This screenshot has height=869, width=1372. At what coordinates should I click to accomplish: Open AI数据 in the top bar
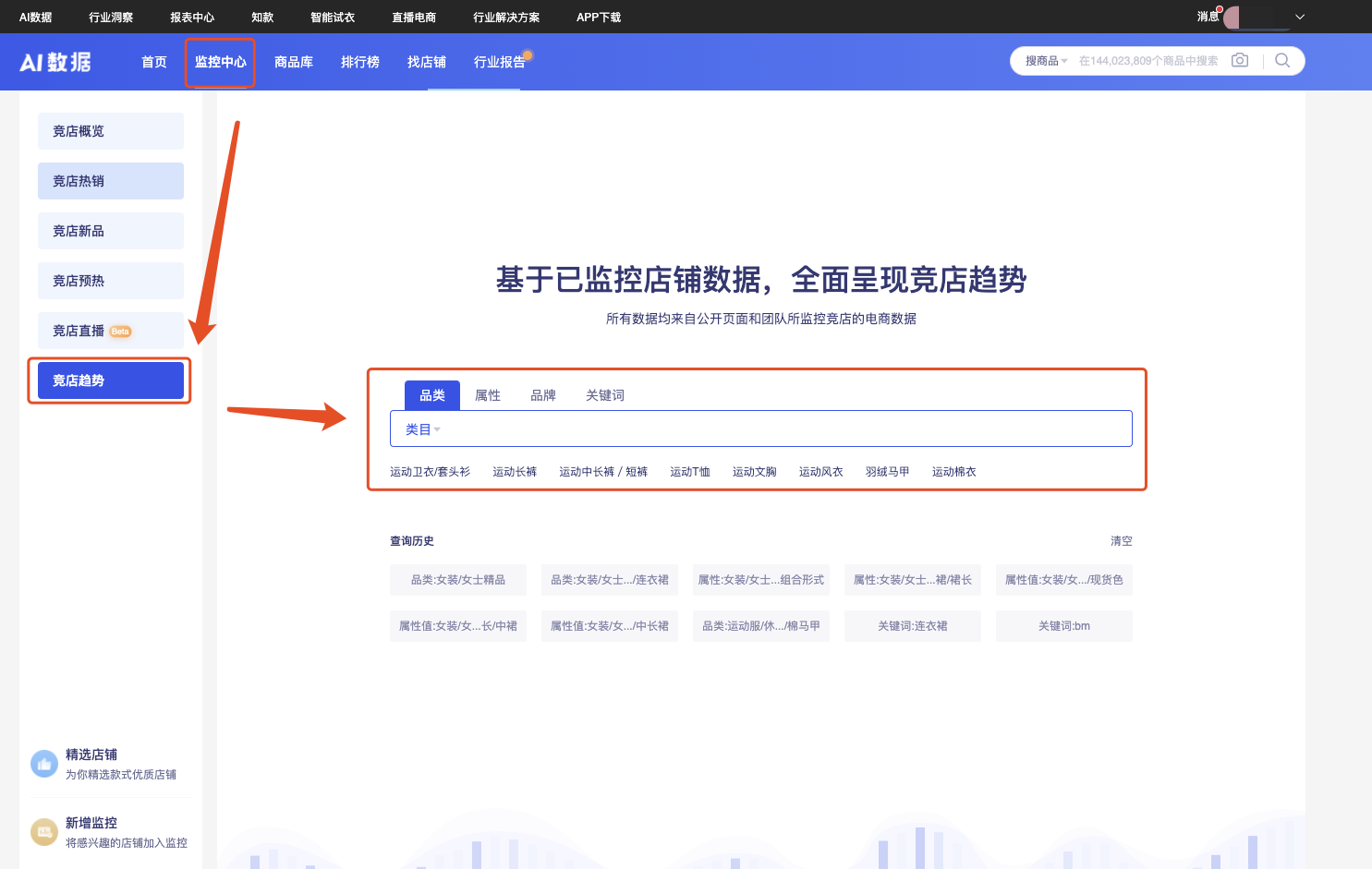coord(36,17)
